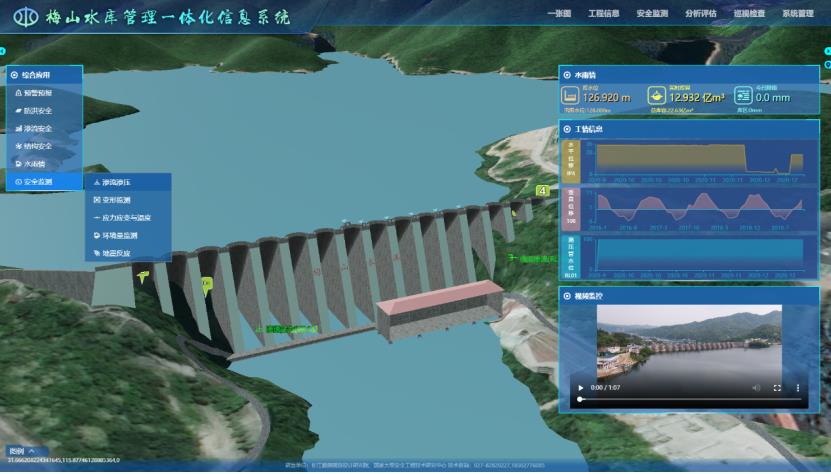Open the video more-options menu
The width and height of the screenshot is (831, 474).
[798, 388]
